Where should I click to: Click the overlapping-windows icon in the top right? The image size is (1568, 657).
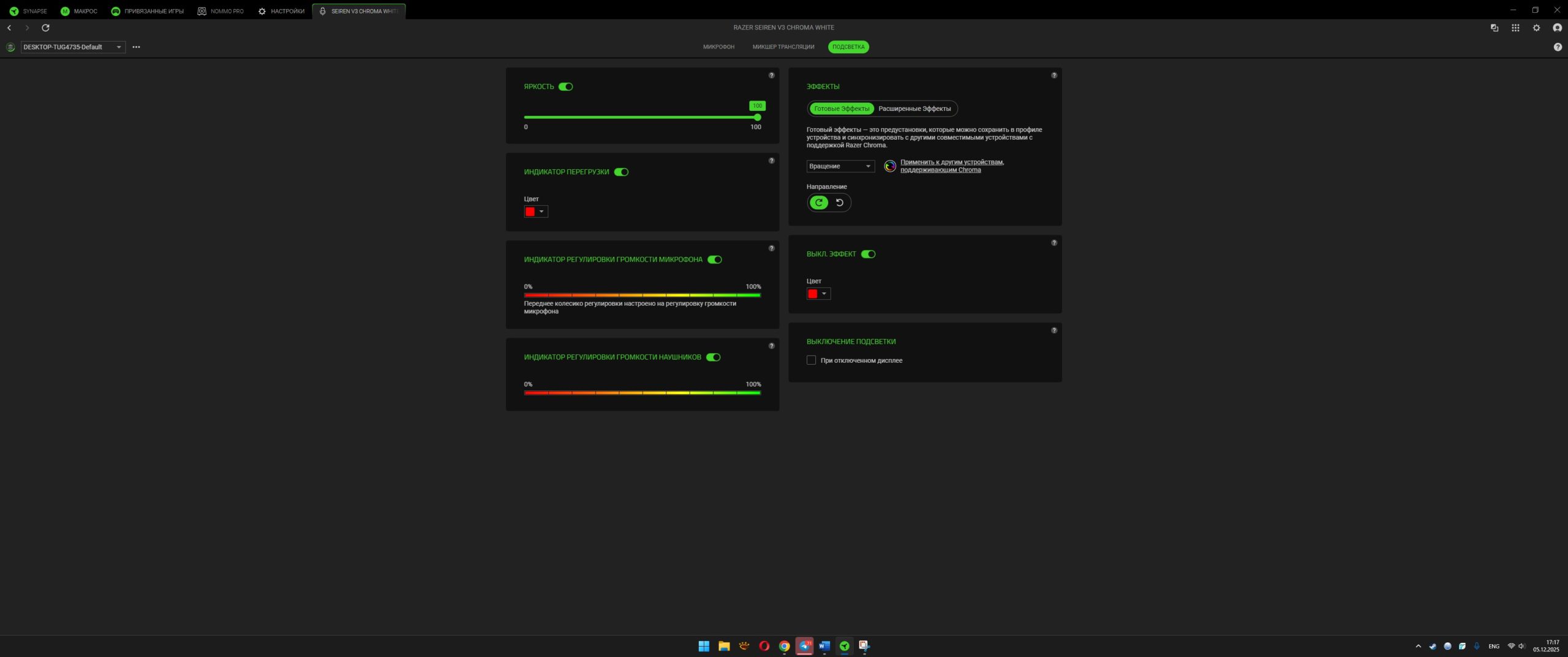(1494, 28)
